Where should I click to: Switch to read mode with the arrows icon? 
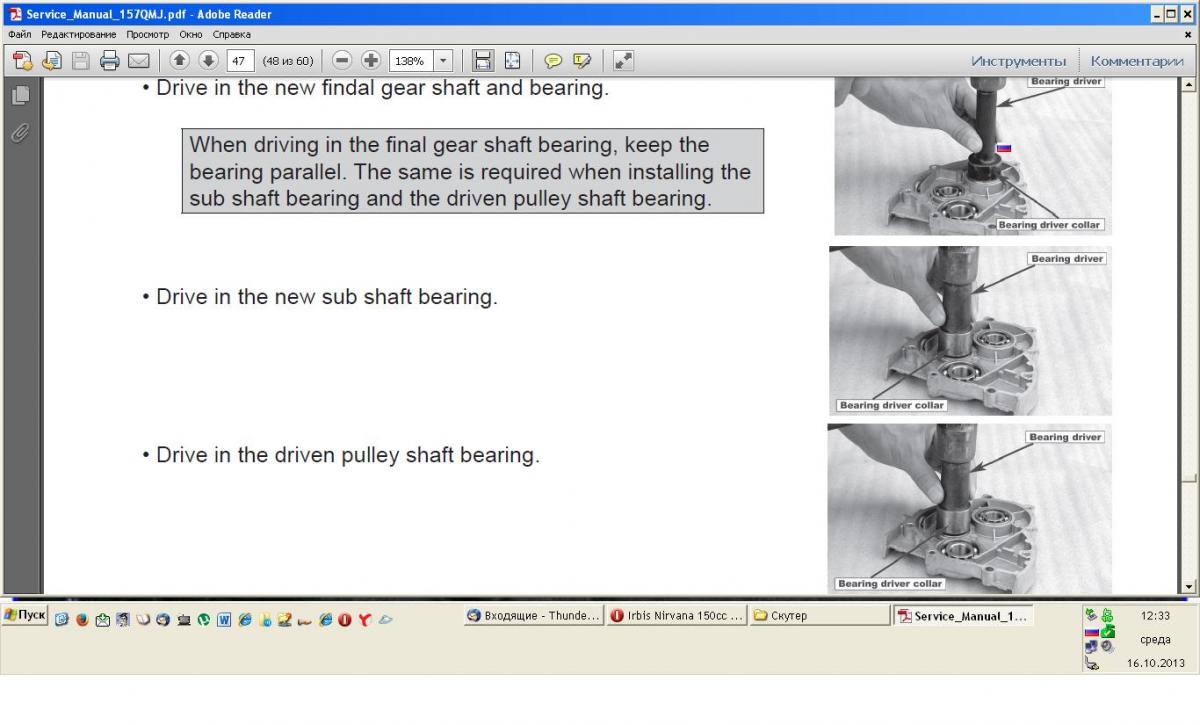(x=623, y=60)
